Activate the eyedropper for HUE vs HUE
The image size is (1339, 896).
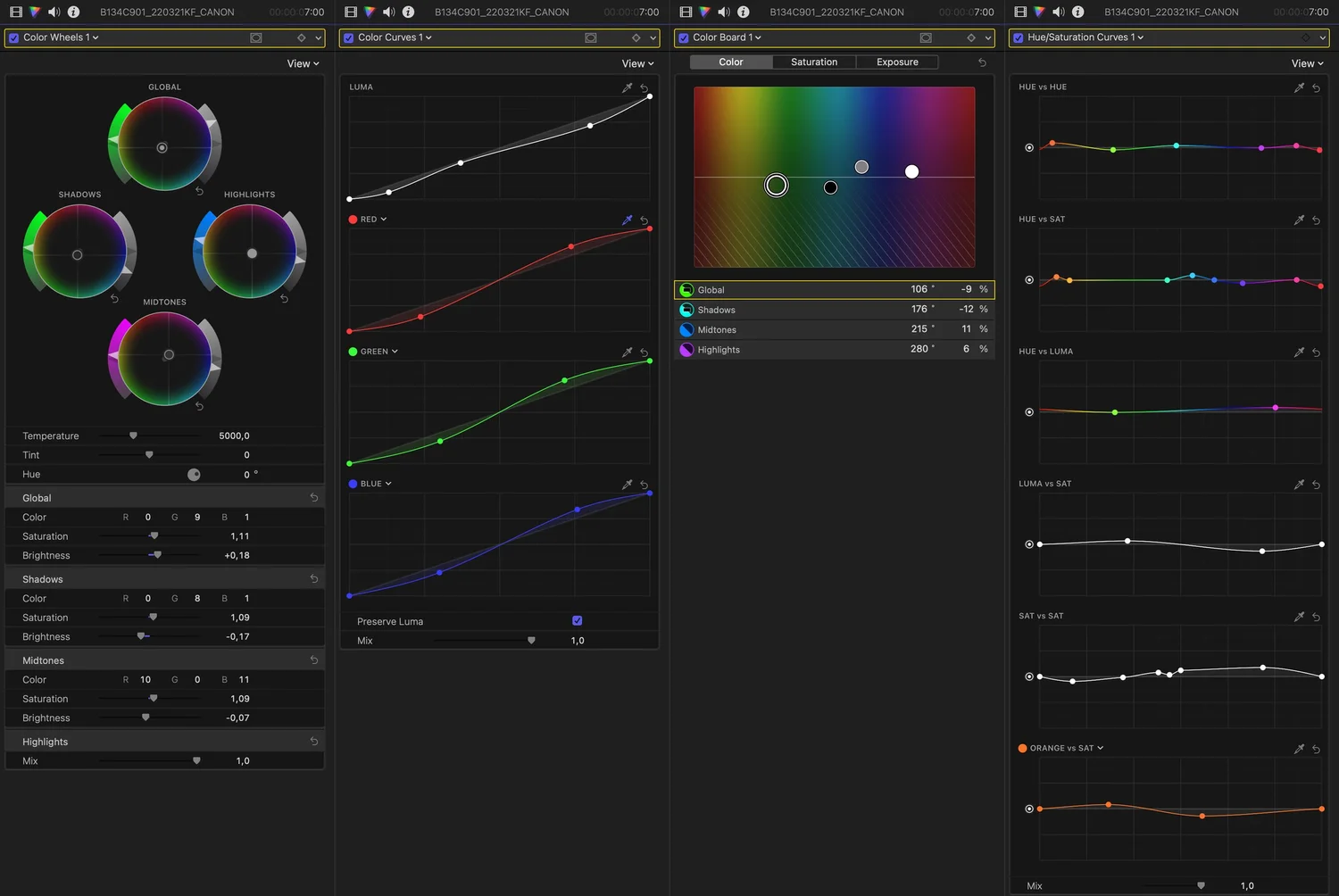coord(1299,87)
